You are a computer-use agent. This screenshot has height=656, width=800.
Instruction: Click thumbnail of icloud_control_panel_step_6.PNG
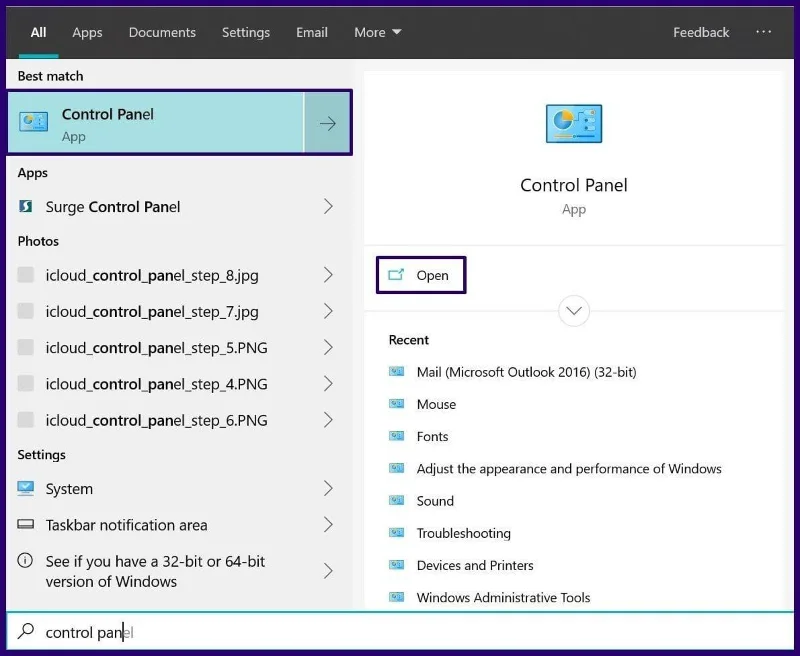click(26, 419)
